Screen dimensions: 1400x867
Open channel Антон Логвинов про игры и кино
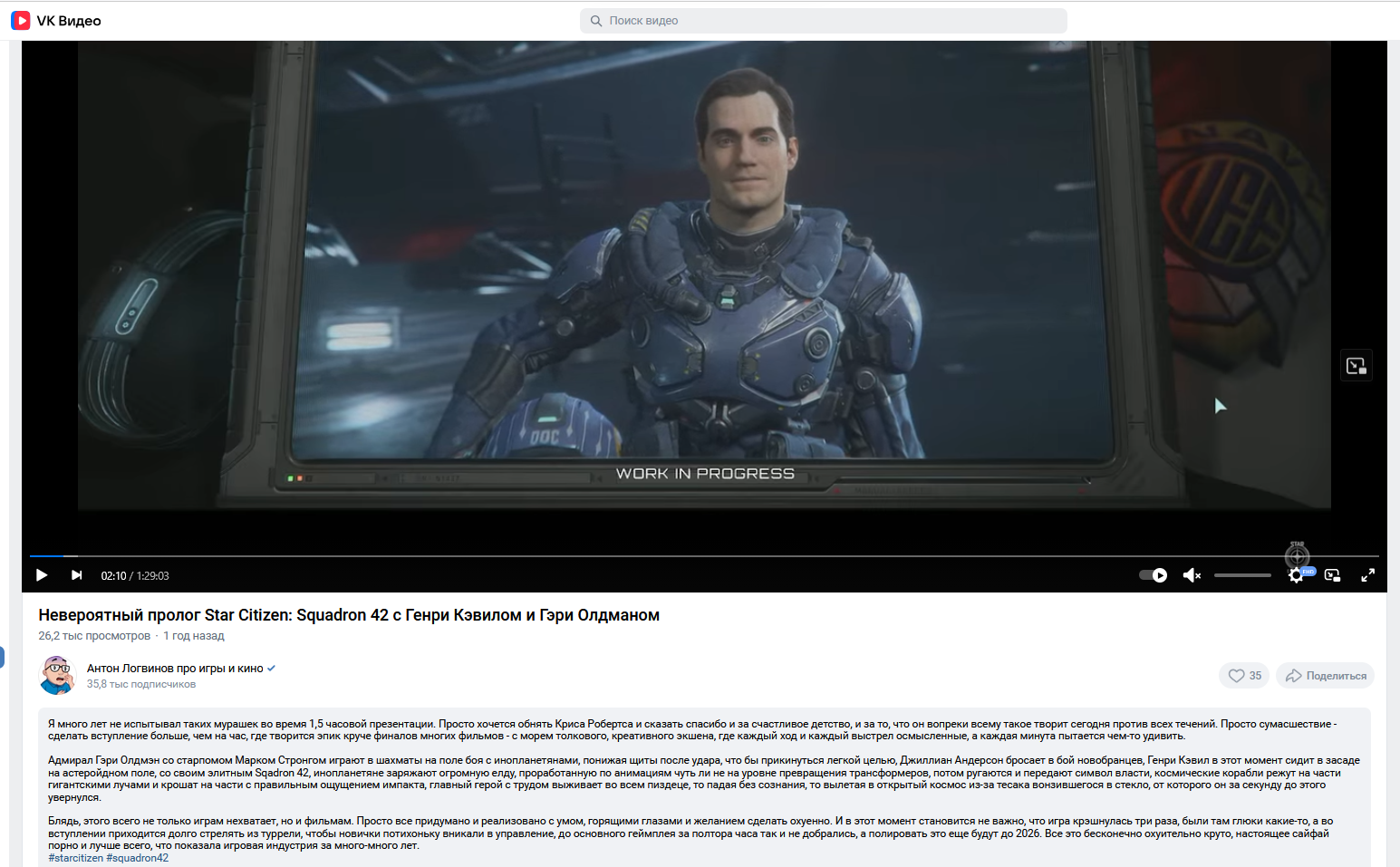[x=175, y=669]
